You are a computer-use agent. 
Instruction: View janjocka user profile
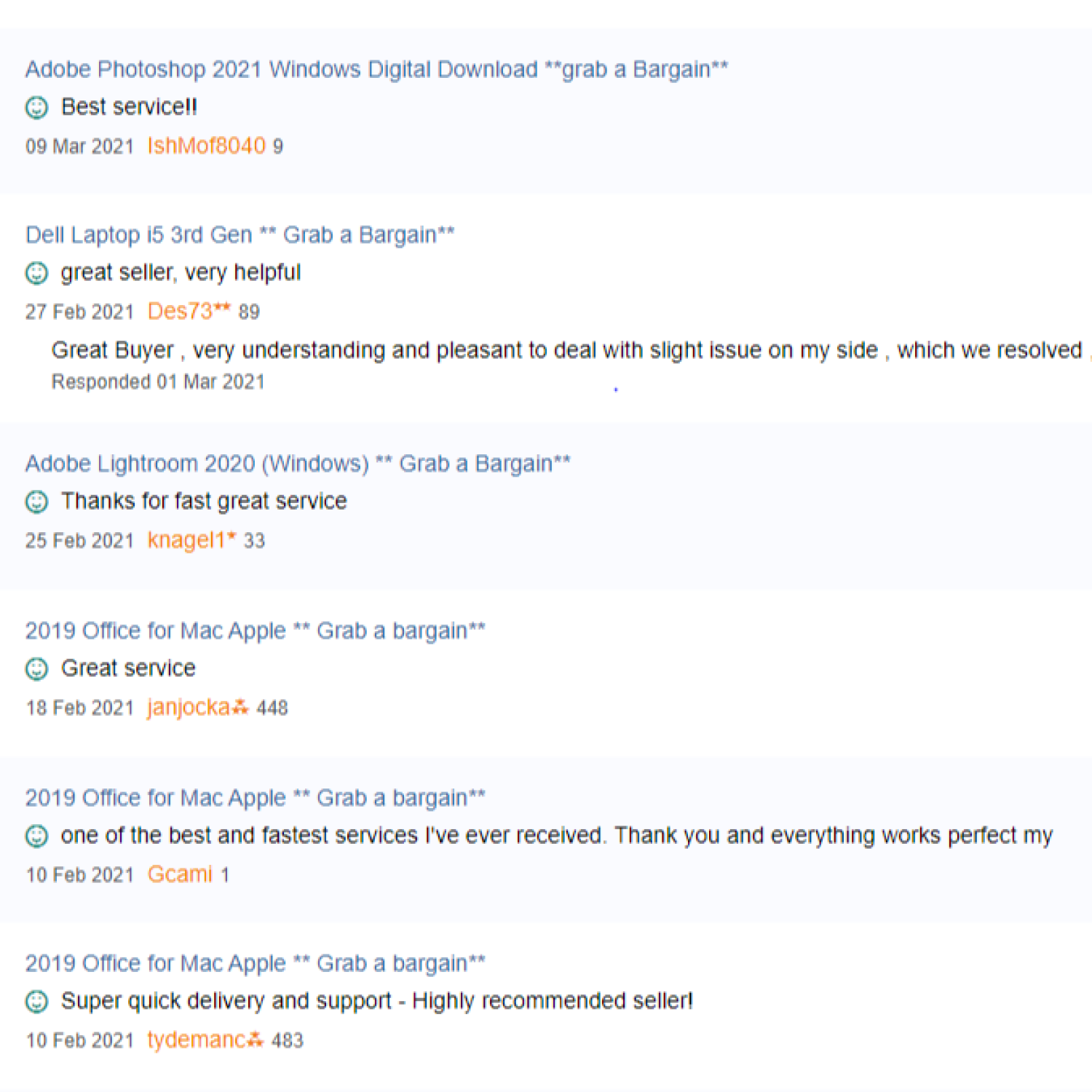pos(189,707)
